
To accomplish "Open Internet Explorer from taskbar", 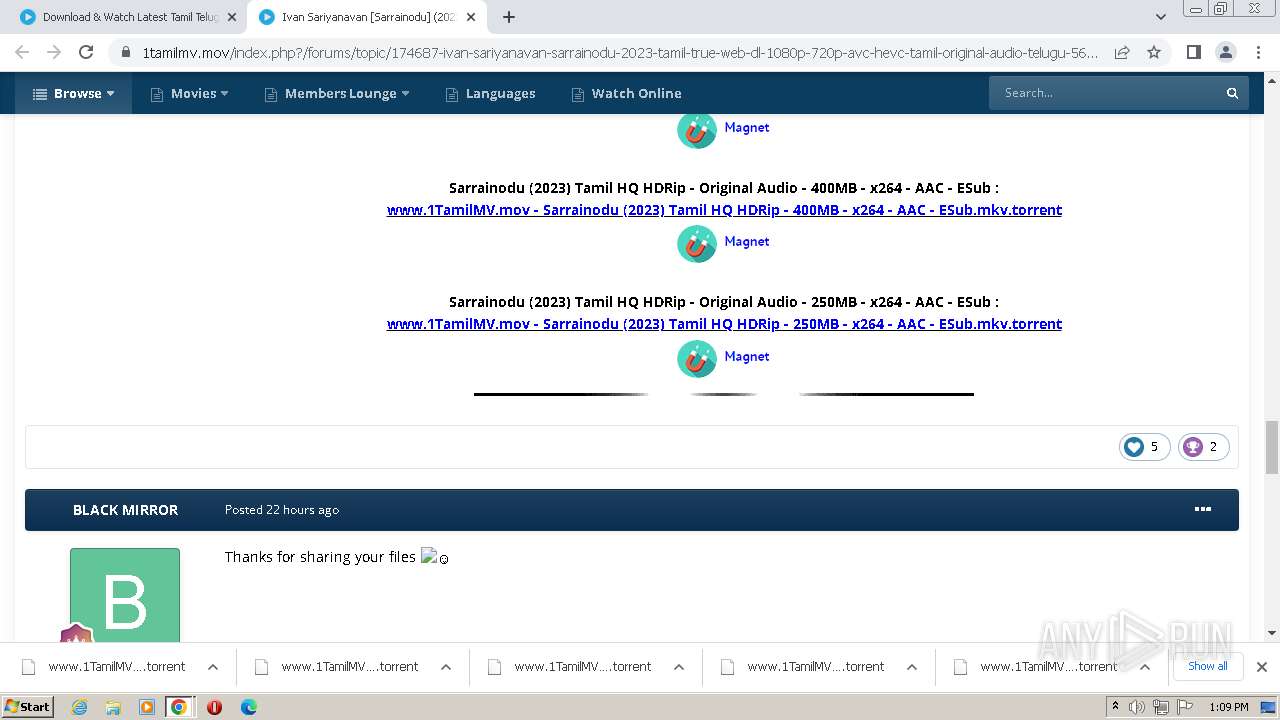I will tap(80, 707).
